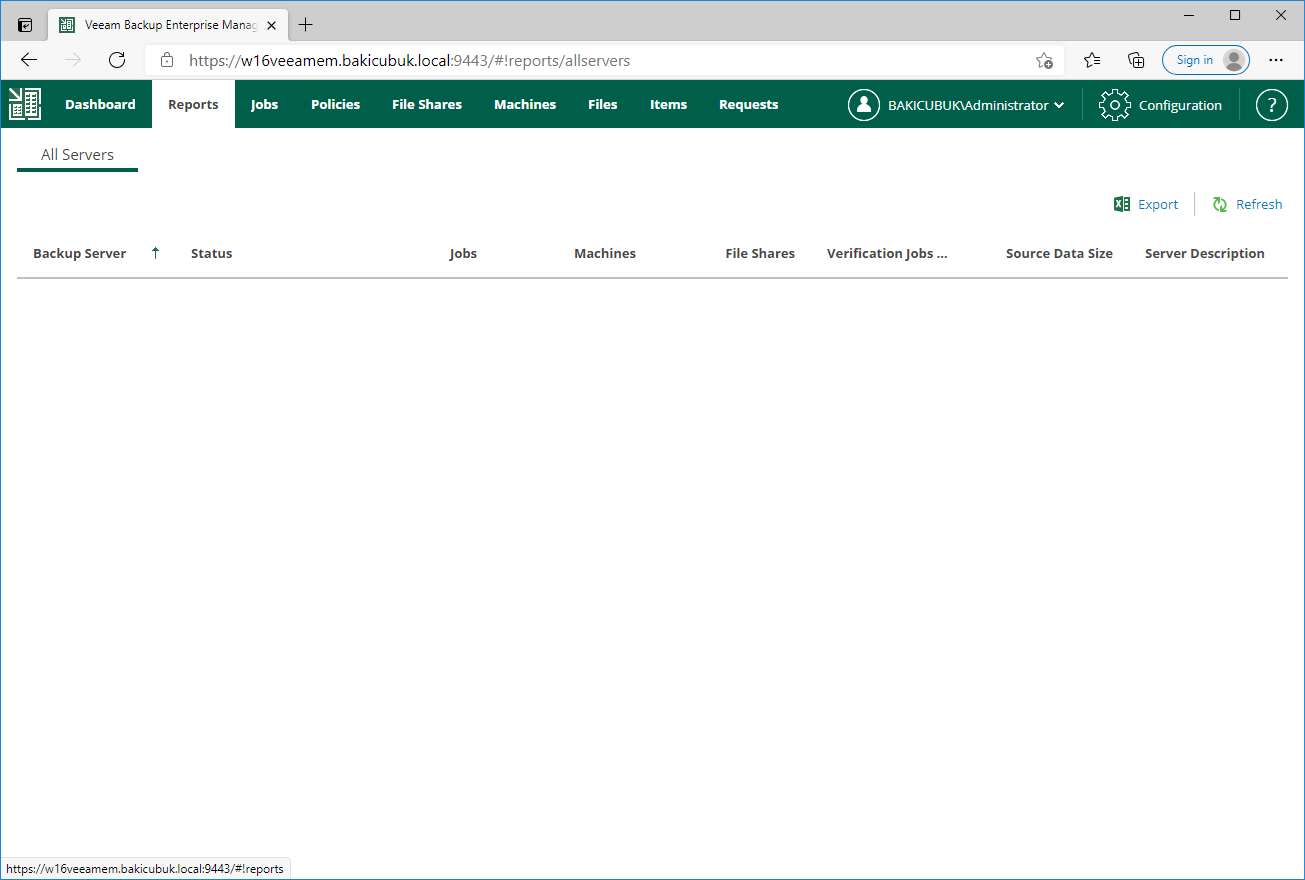Open the Items tab
The height and width of the screenshot is (880, 1305).
[x=668, y=104]
